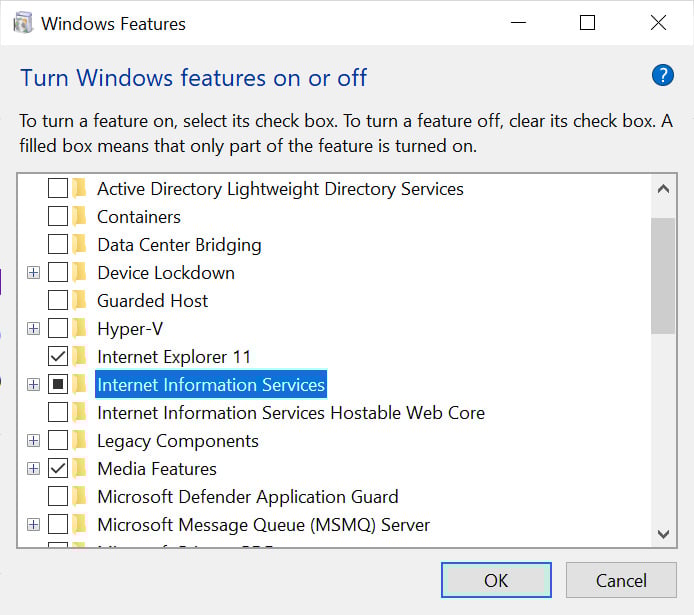
Task: Click folder icon beside Guarded Host
Action: point(80,301)
